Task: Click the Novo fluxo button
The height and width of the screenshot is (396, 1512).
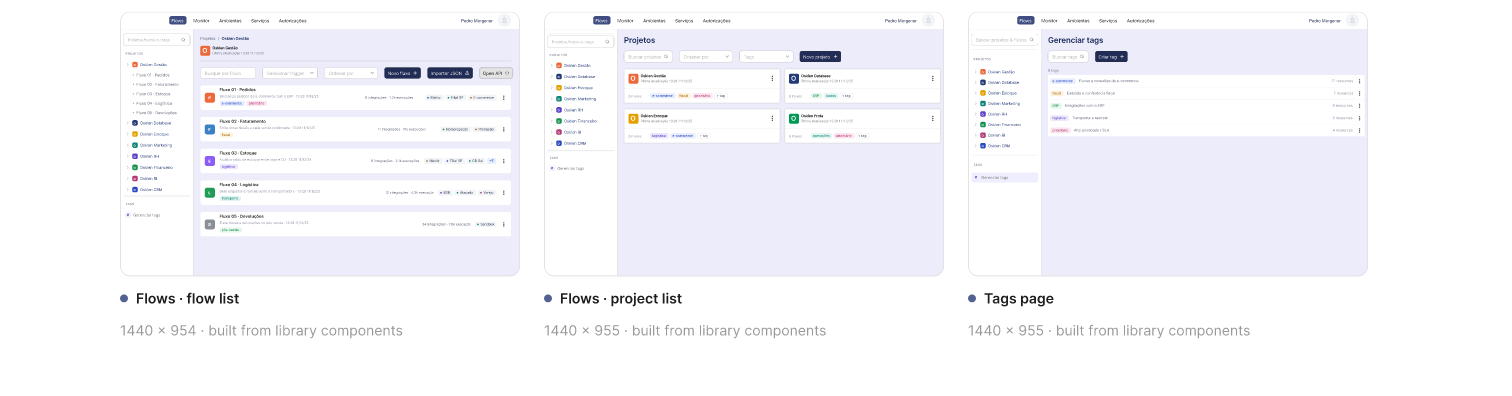Action: [402, 73]
